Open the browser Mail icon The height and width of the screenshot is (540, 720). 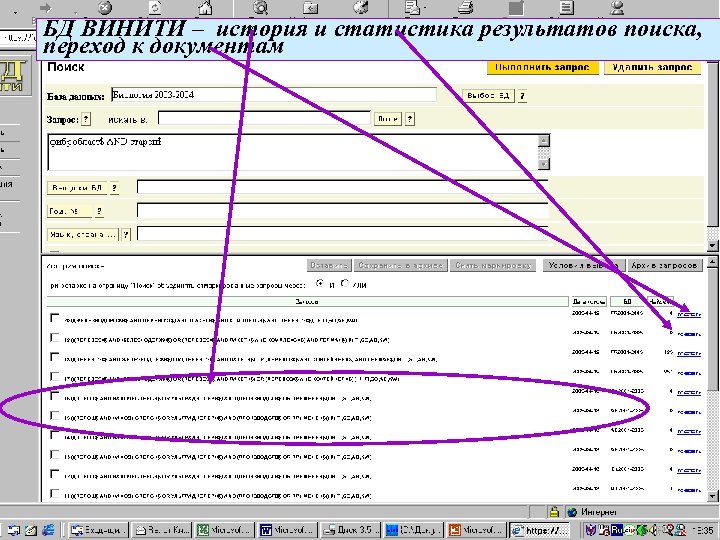click(413, 7)
